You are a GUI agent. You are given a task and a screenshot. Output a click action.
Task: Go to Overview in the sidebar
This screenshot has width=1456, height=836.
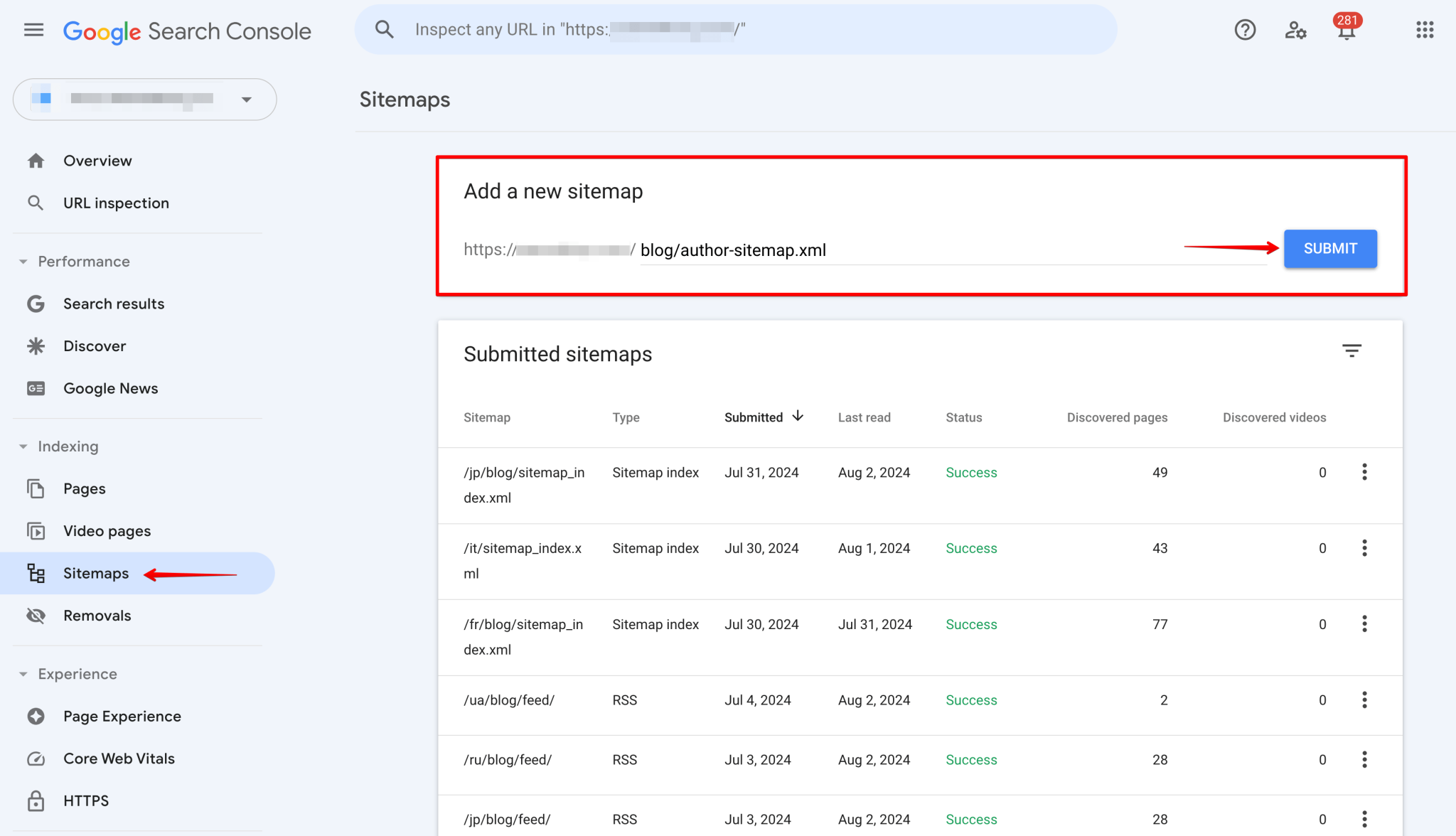[x=97, y=161]
